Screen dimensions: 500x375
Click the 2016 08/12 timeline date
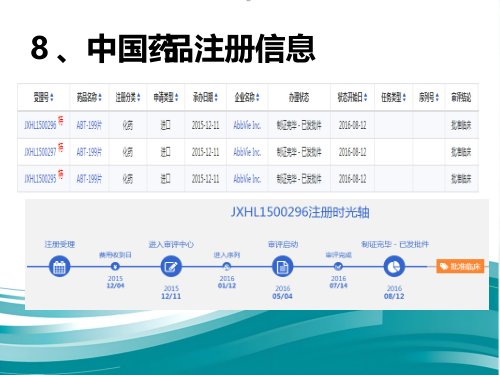click(x=394, y=292)
